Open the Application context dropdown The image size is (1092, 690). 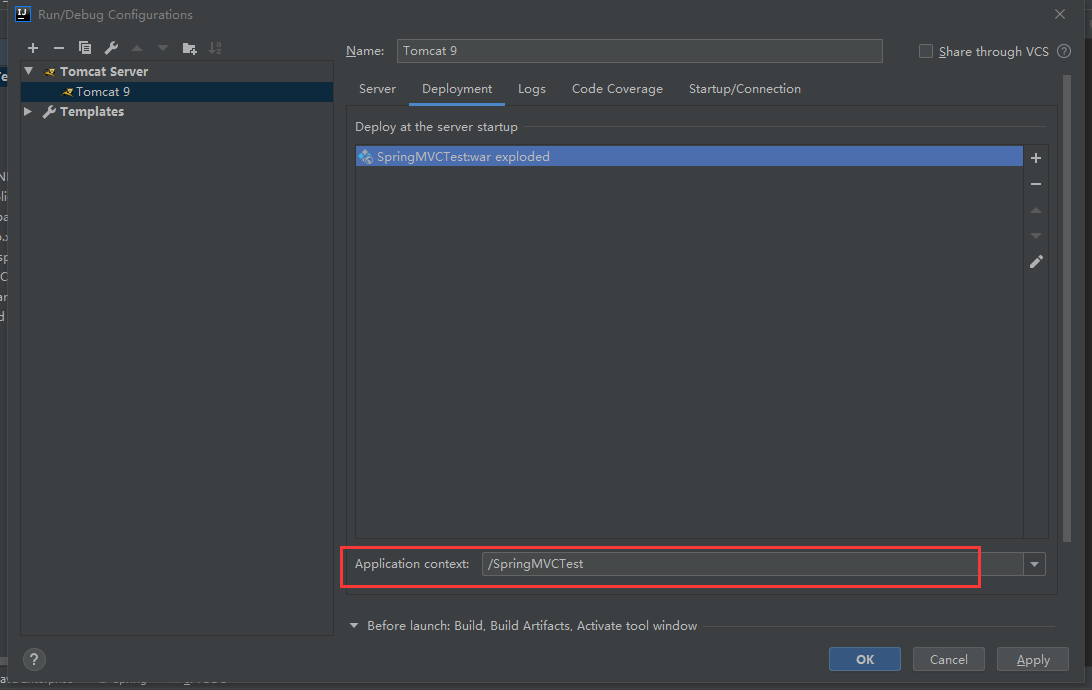[x=1034, y=563]
